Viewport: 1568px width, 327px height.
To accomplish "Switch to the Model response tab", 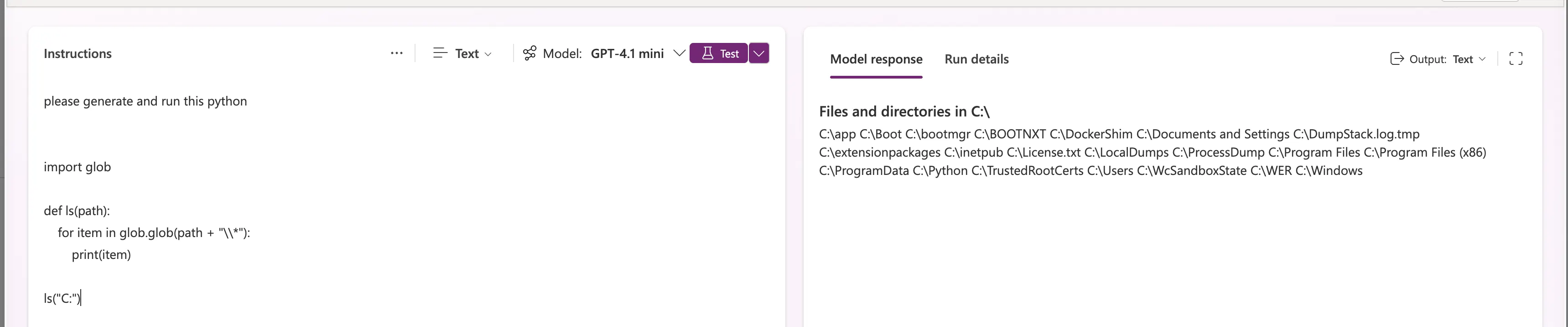I will 876,59.
